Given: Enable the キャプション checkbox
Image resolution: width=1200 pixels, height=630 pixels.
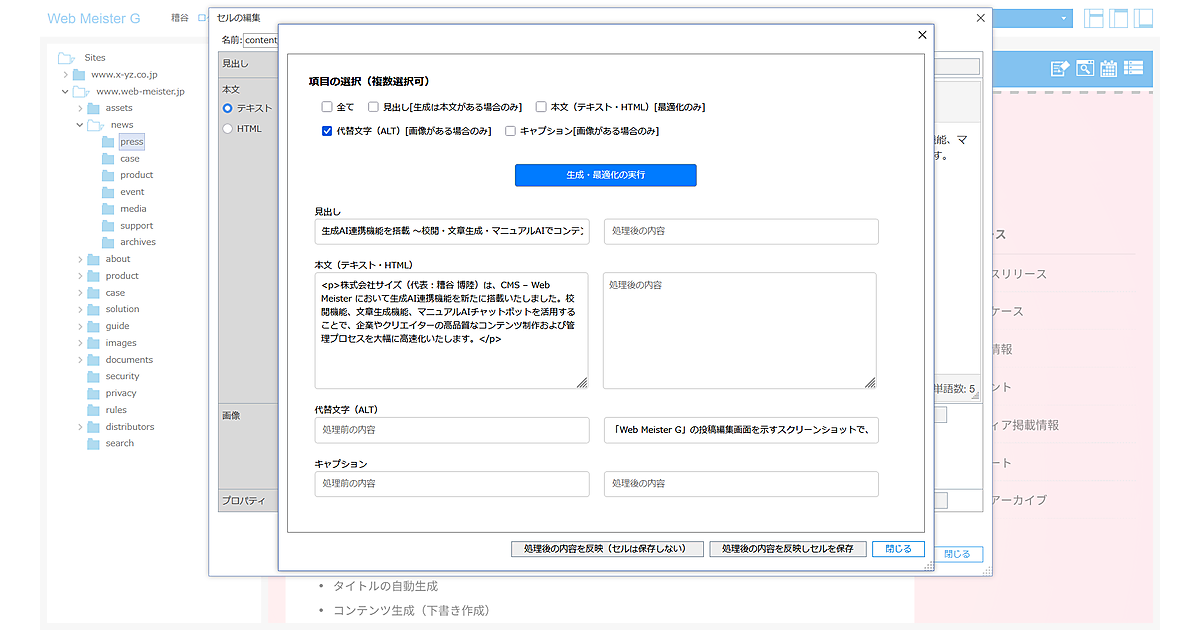Looking at the screenshot, I should 511,131.
